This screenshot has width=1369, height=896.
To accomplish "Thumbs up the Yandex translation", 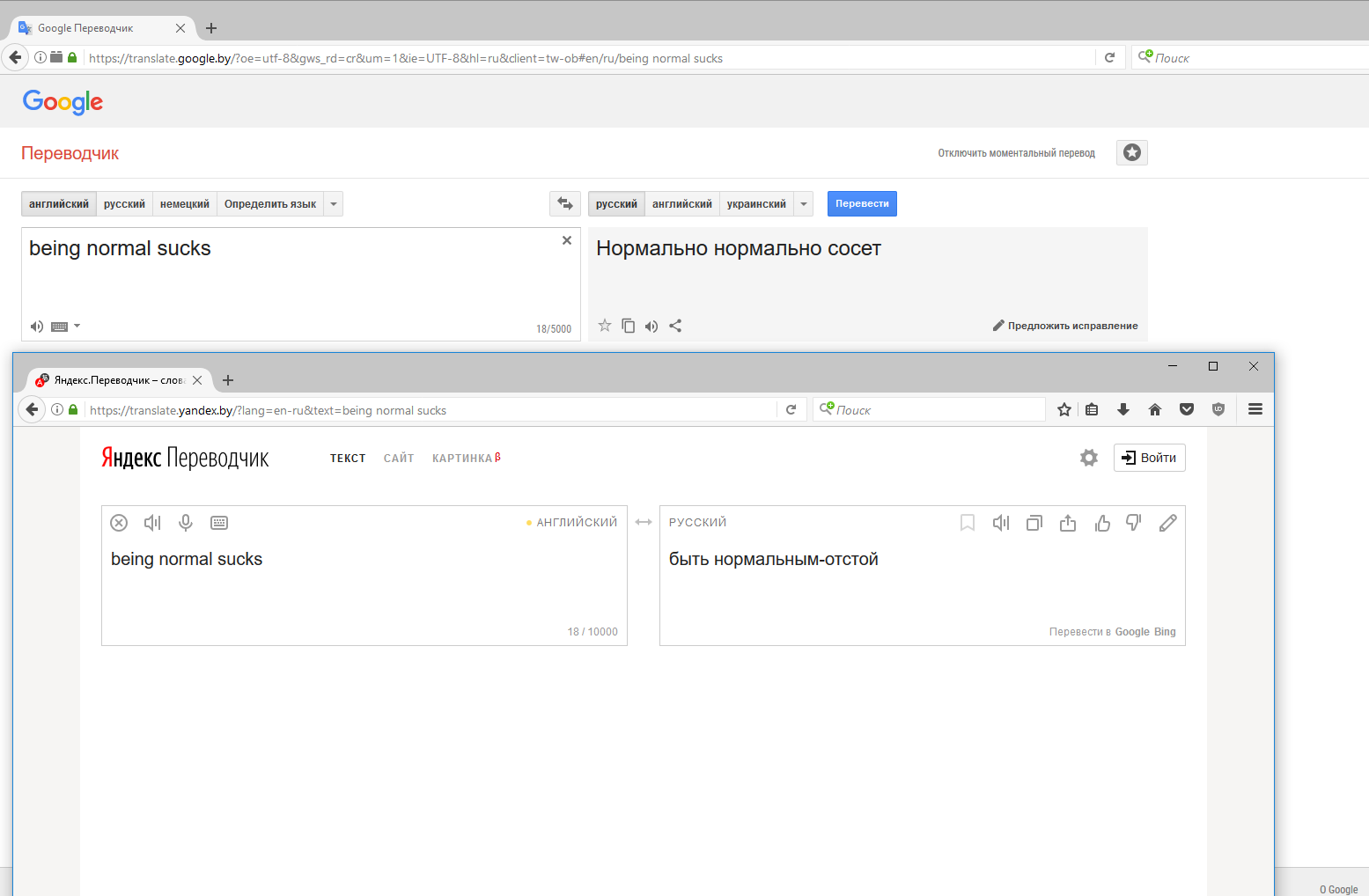I will [1101, 523].
